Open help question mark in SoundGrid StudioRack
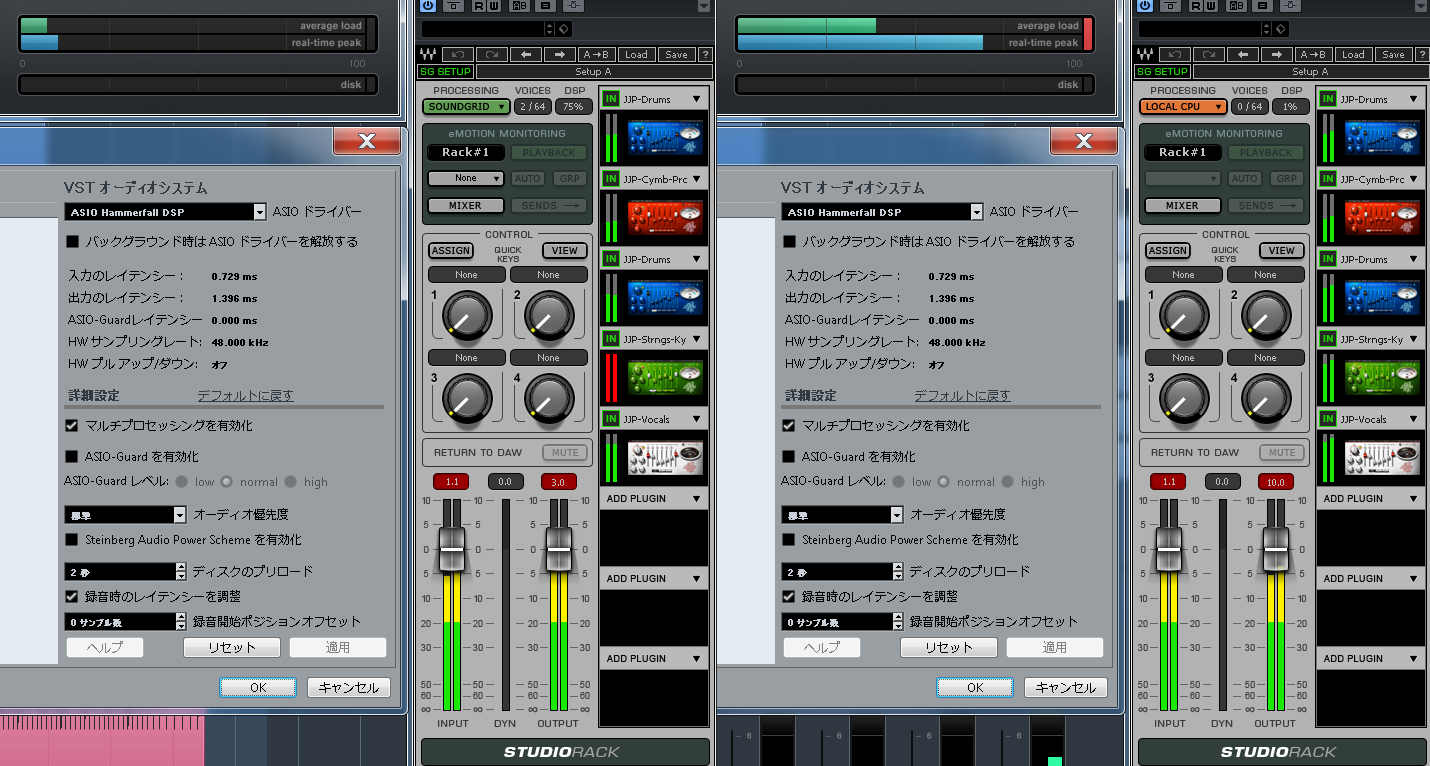Viewport: 1430px width, 766px height. 706,54
